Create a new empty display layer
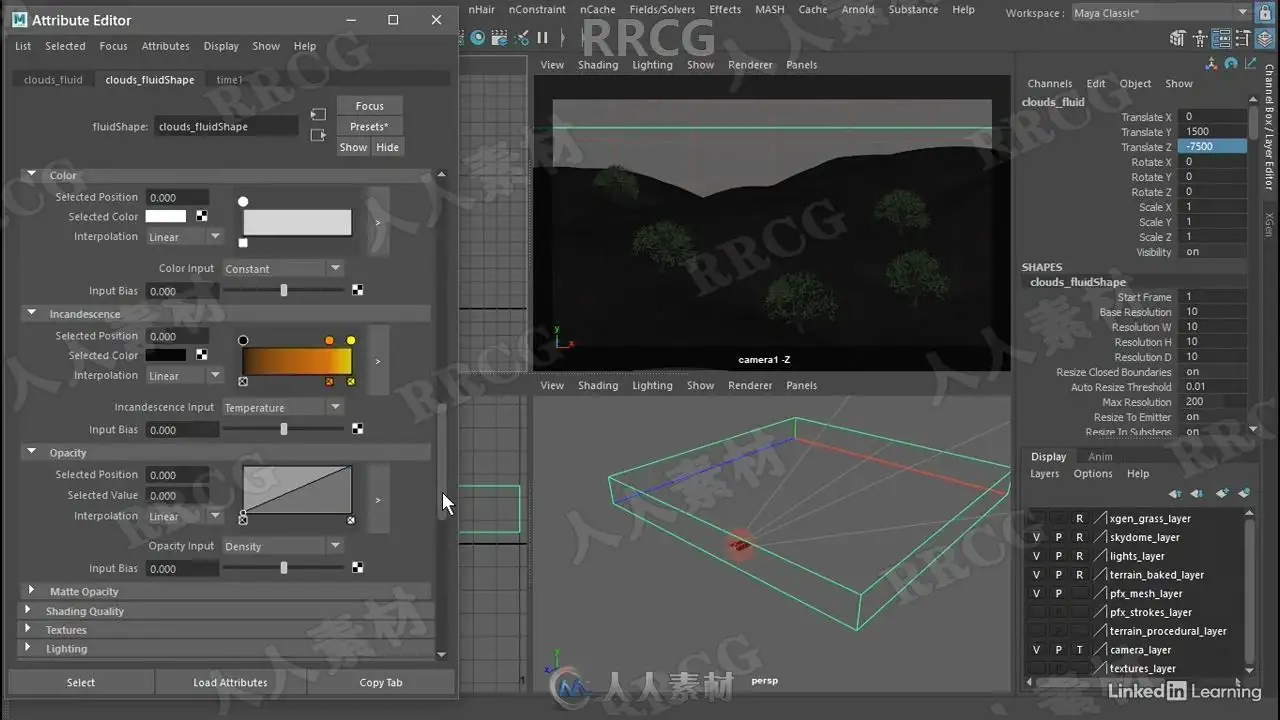The width and height of the screenshot is (1280, 720). pyautogui.click(x=1221, y=493)
